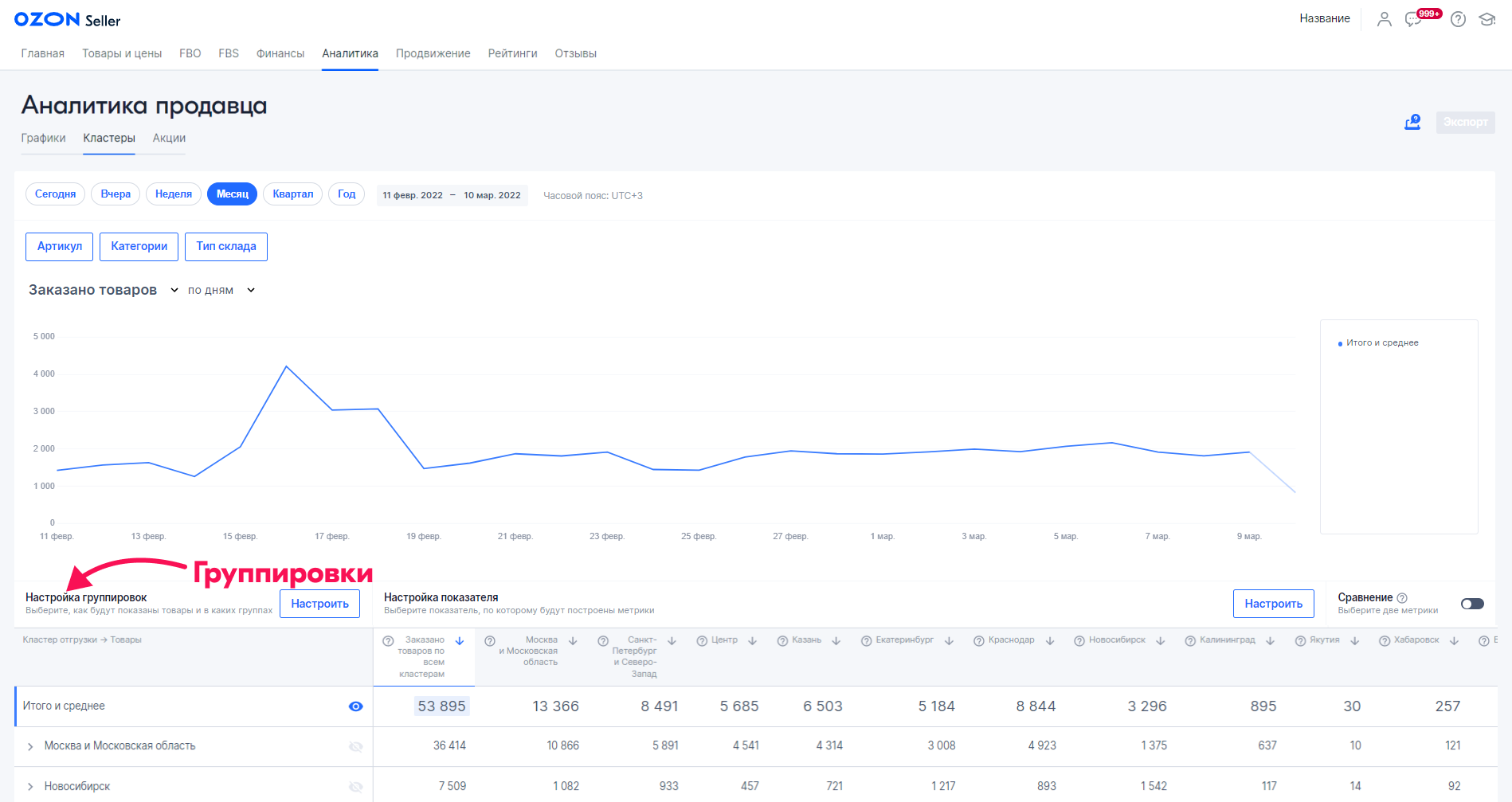The width and height of the screenshot is (1512, 802).
Task: Sort by Калининград column arrow
Action: pos(1271,641)
